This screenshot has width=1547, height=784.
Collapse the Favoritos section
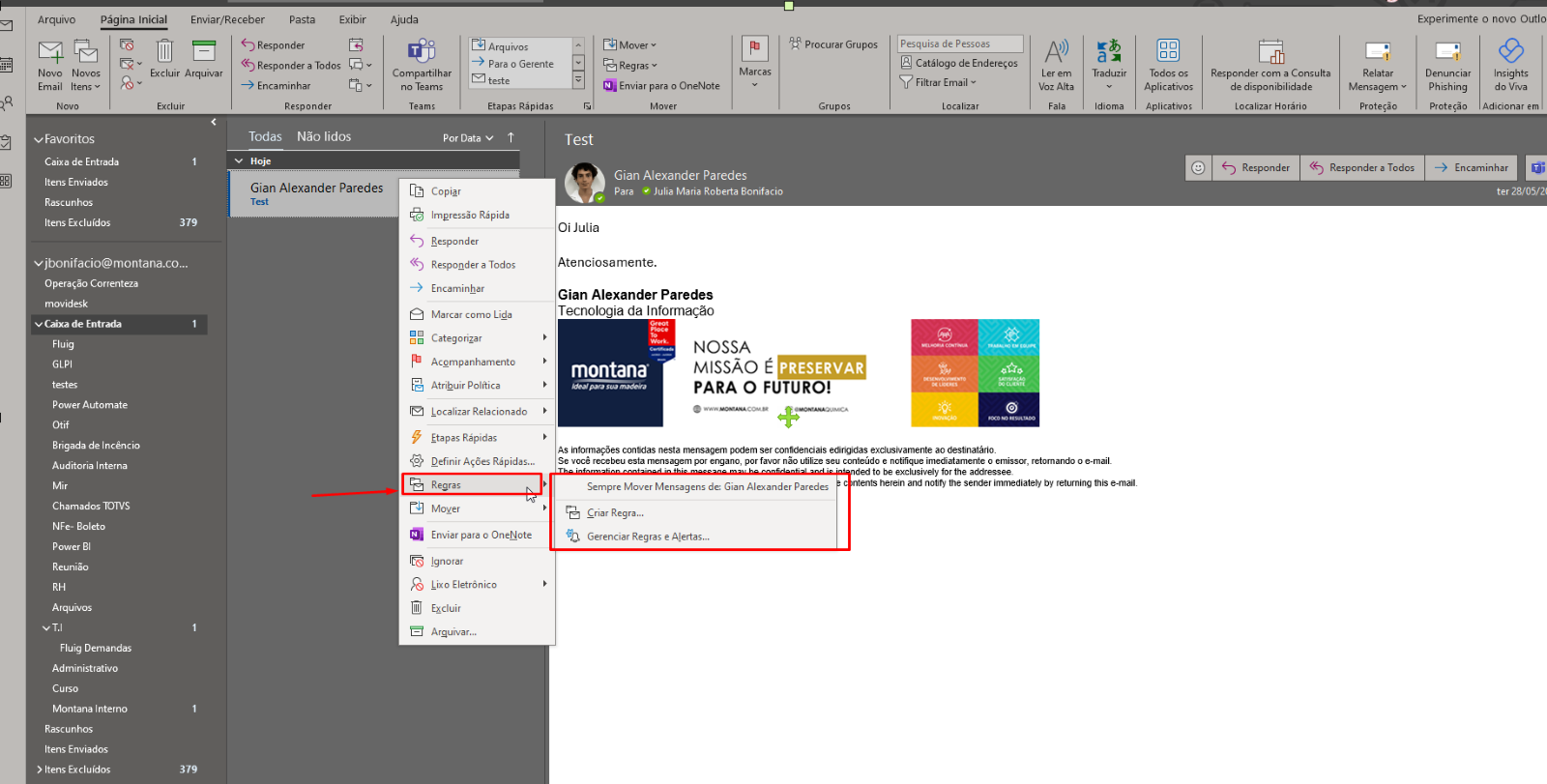coord(39,139)
